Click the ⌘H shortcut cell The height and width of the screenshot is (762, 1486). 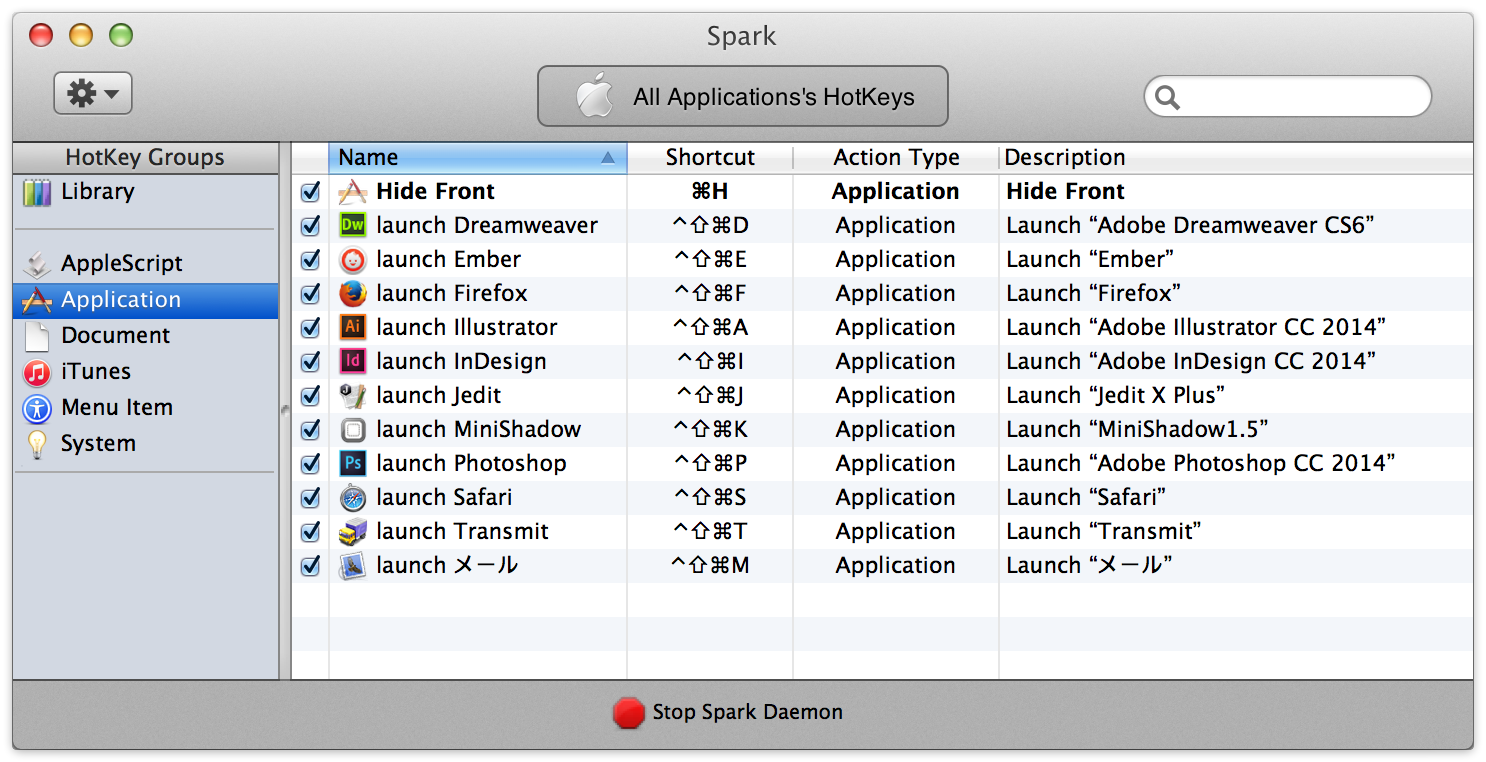coord(710,191)
